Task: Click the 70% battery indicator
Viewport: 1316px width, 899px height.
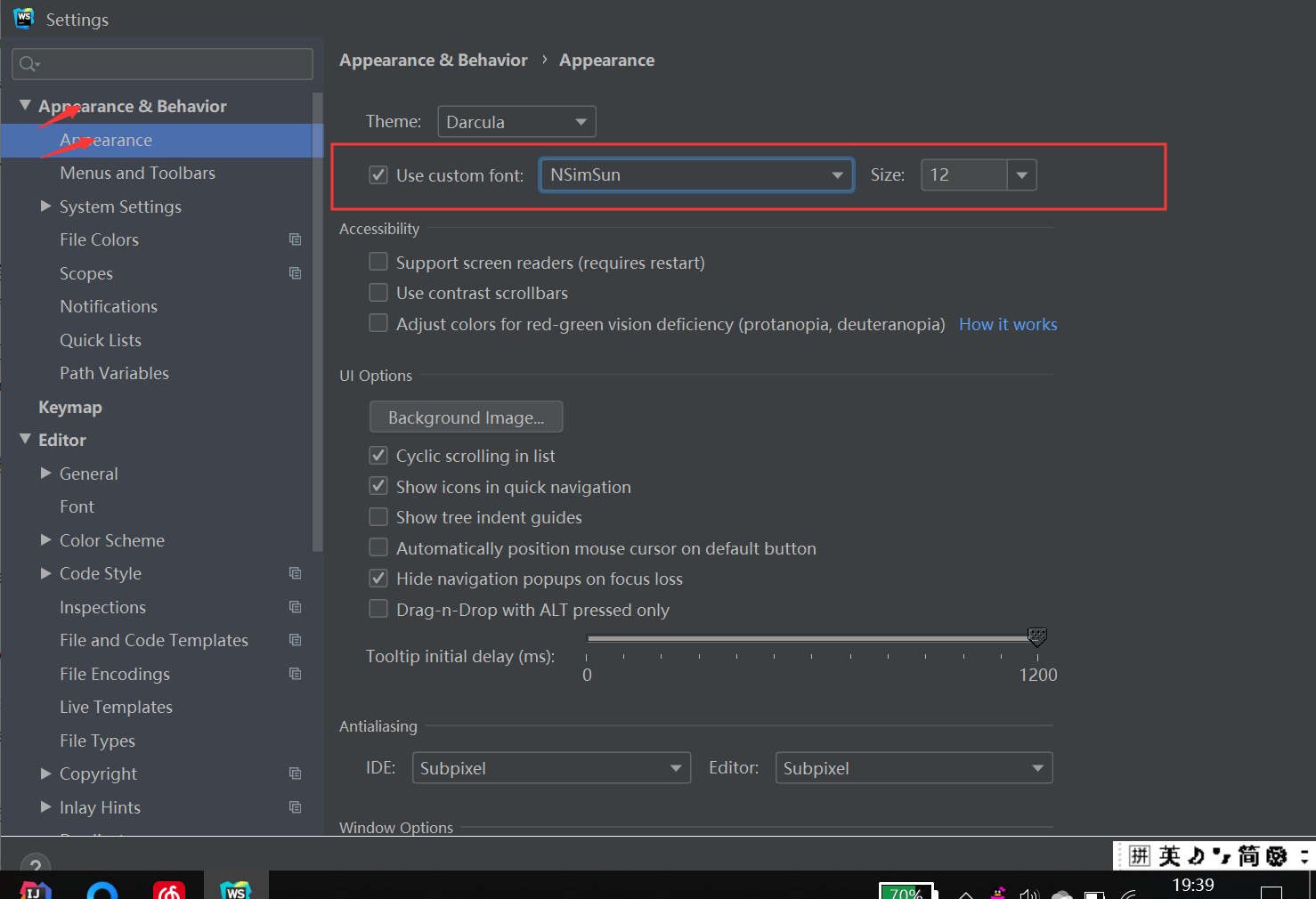Action: tap(906, 891)
